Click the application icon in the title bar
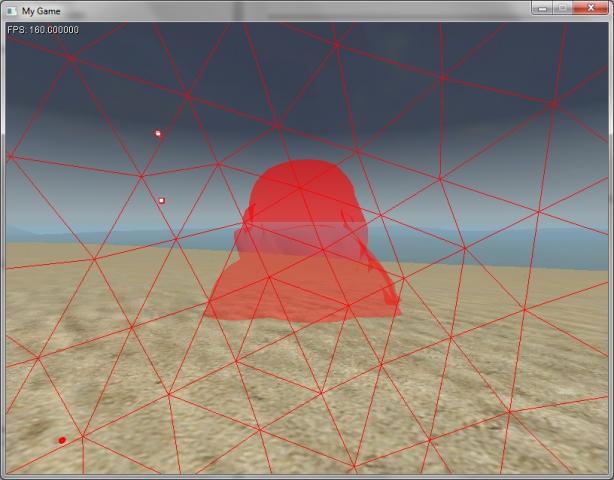 click(x=11, y=9)
